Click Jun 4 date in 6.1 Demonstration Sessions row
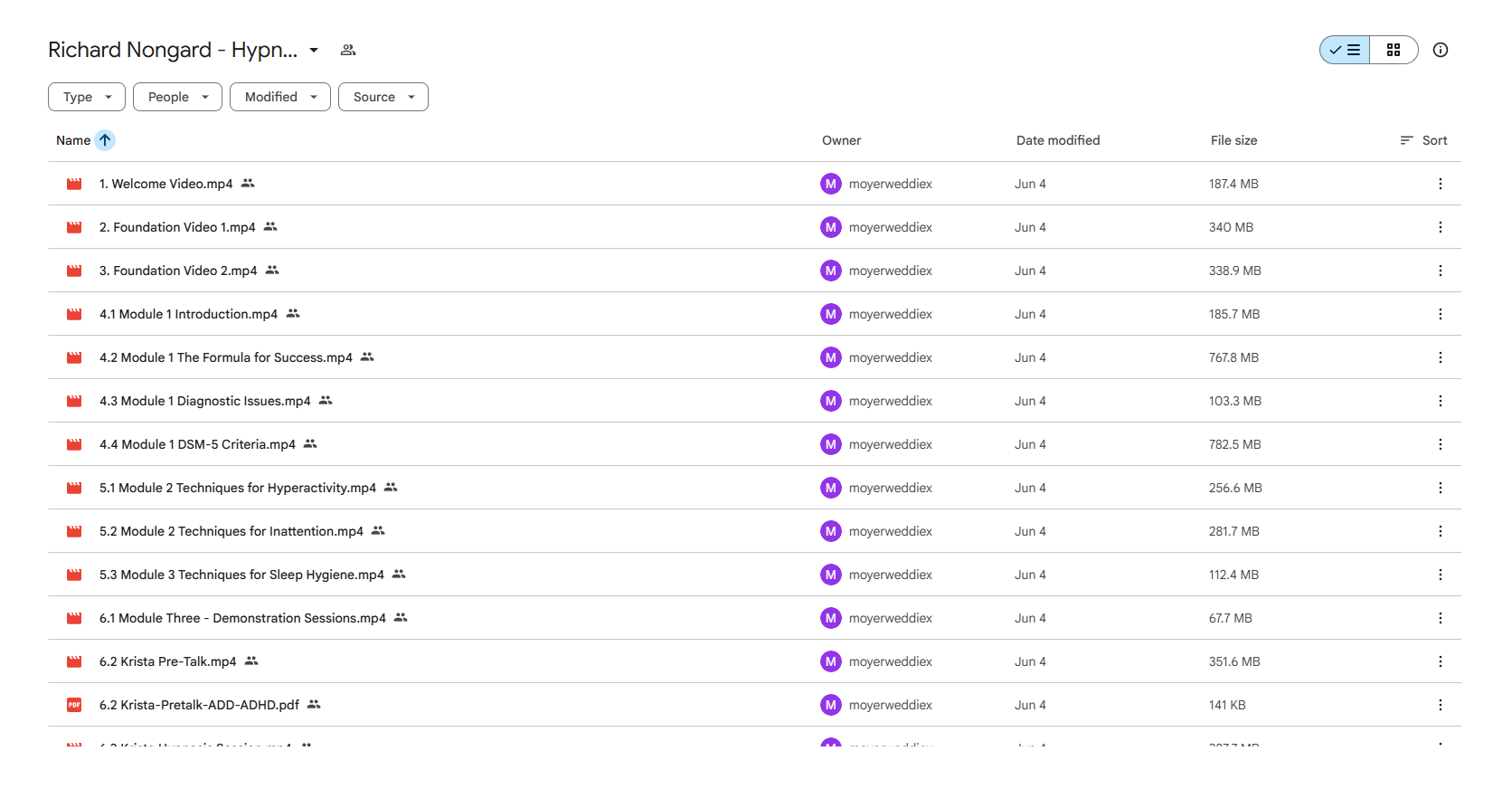The width and height of the screenshot is (1512, 789). pyautogui.click(x=1030, y=618)
